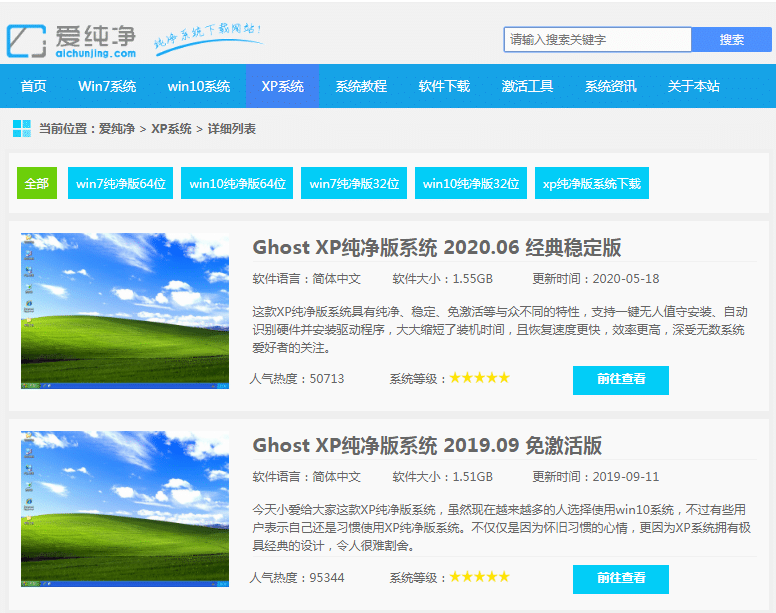Click the 爱纯净 breadcrumb link
Image resolution: width=776 pixels, height=613 pixels.
click(x=117, y=129)
